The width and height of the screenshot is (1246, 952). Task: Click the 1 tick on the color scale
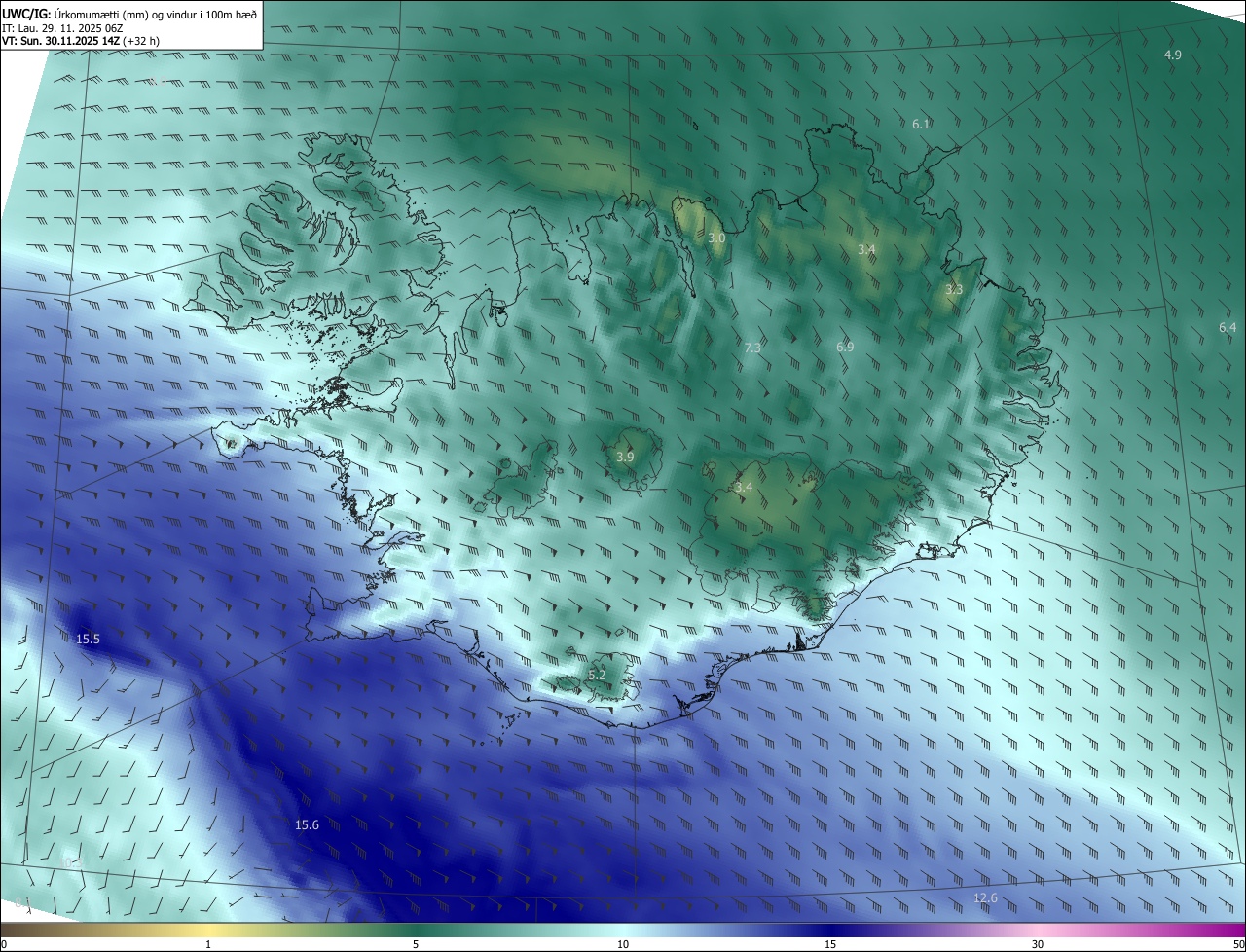(x=208, y=944)
